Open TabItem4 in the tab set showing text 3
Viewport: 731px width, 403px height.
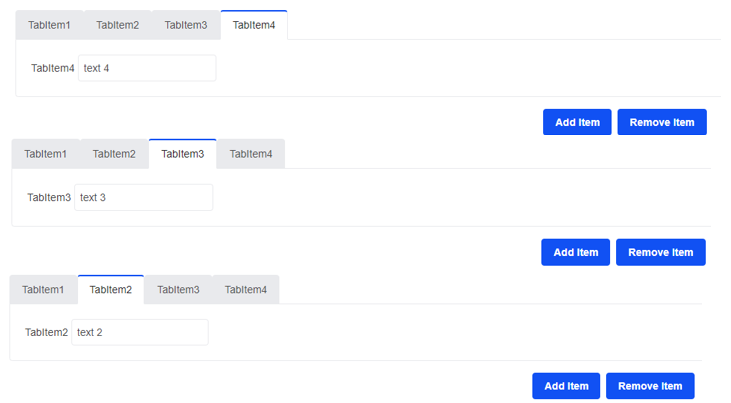pos(251,154)
